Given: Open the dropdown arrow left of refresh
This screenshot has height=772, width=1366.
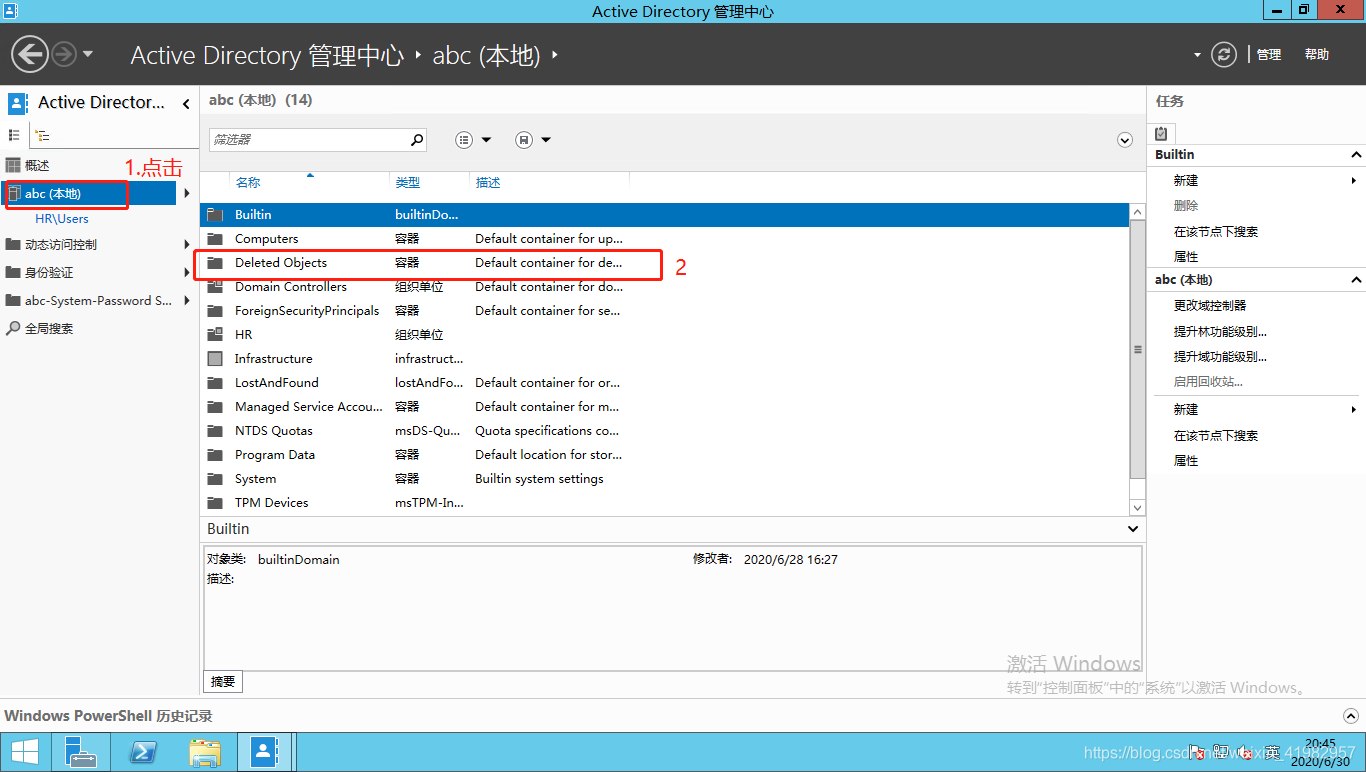Looking at the screenshot, I should point(1197,55).
